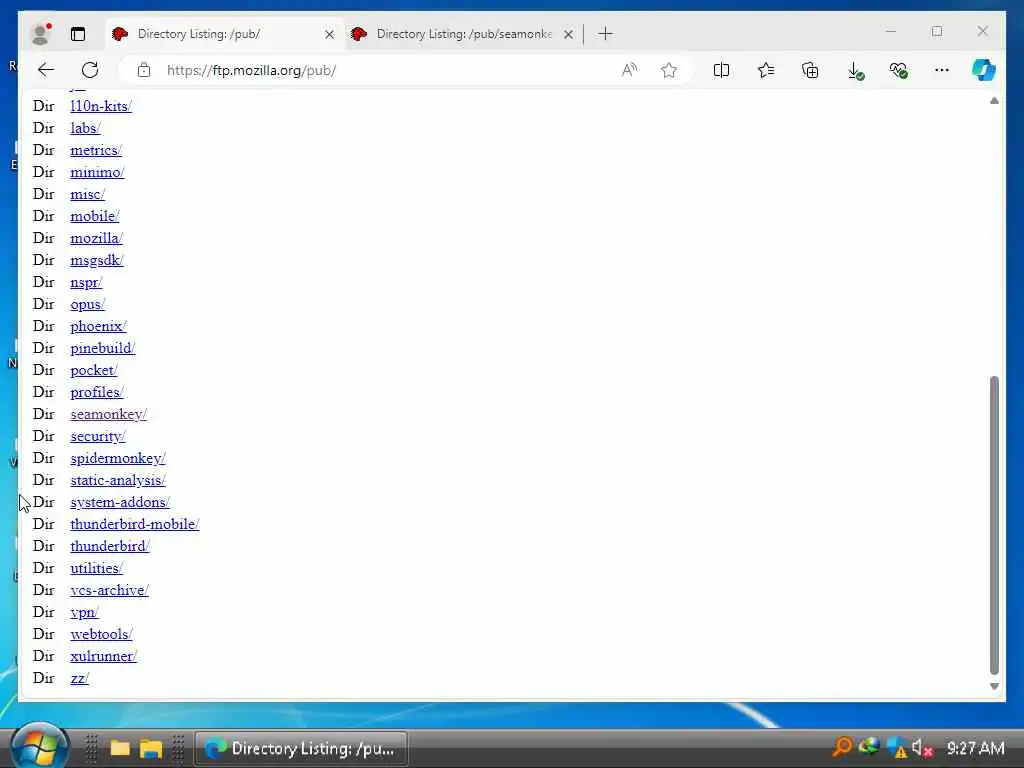1024x768 pixels.
Task: Open the nspr/ directory link
Action: [86, 282]
